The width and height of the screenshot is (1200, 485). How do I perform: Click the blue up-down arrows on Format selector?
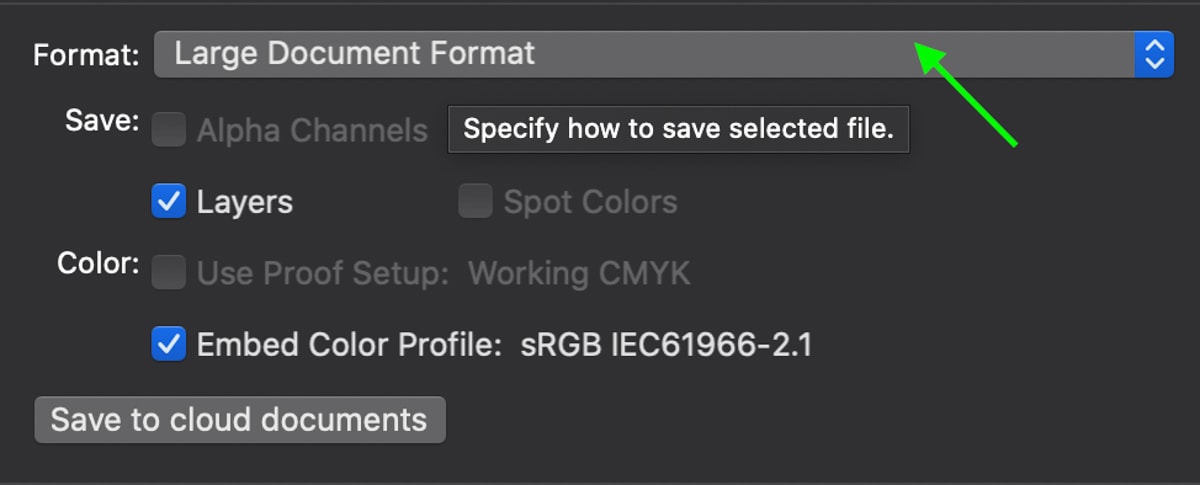point(1154,54)
